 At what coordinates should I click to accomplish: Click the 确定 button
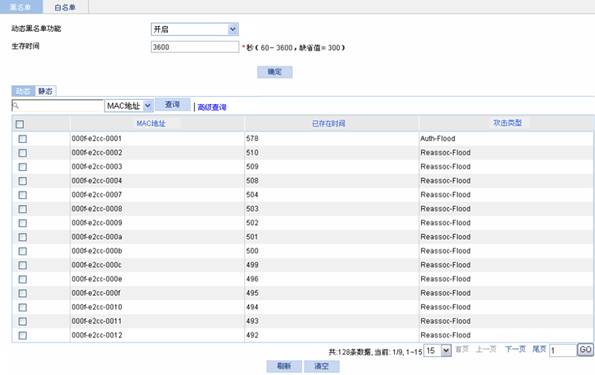(275, 72)
